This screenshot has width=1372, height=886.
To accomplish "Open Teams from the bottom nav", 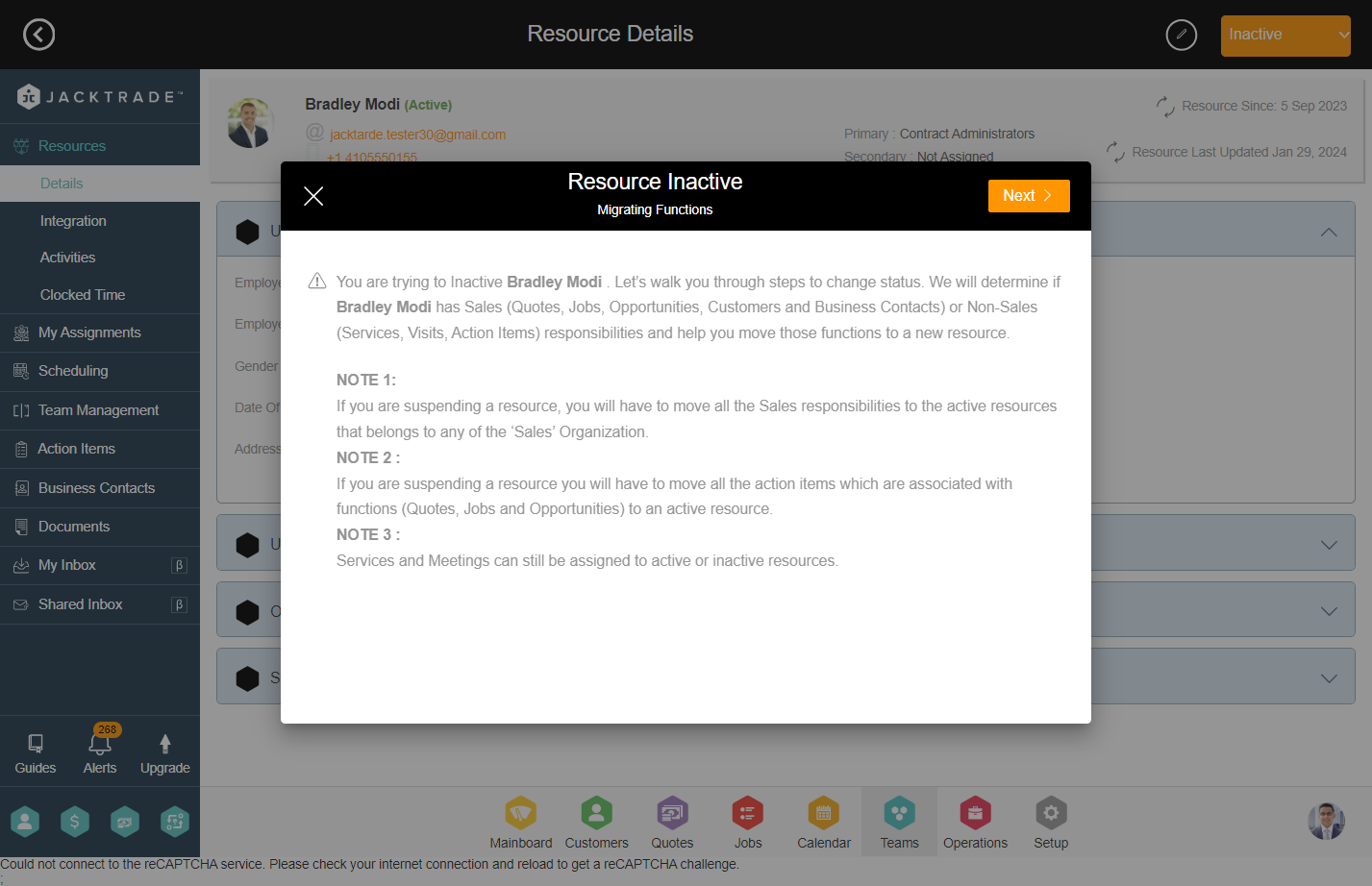I will (x=900, y=824).
